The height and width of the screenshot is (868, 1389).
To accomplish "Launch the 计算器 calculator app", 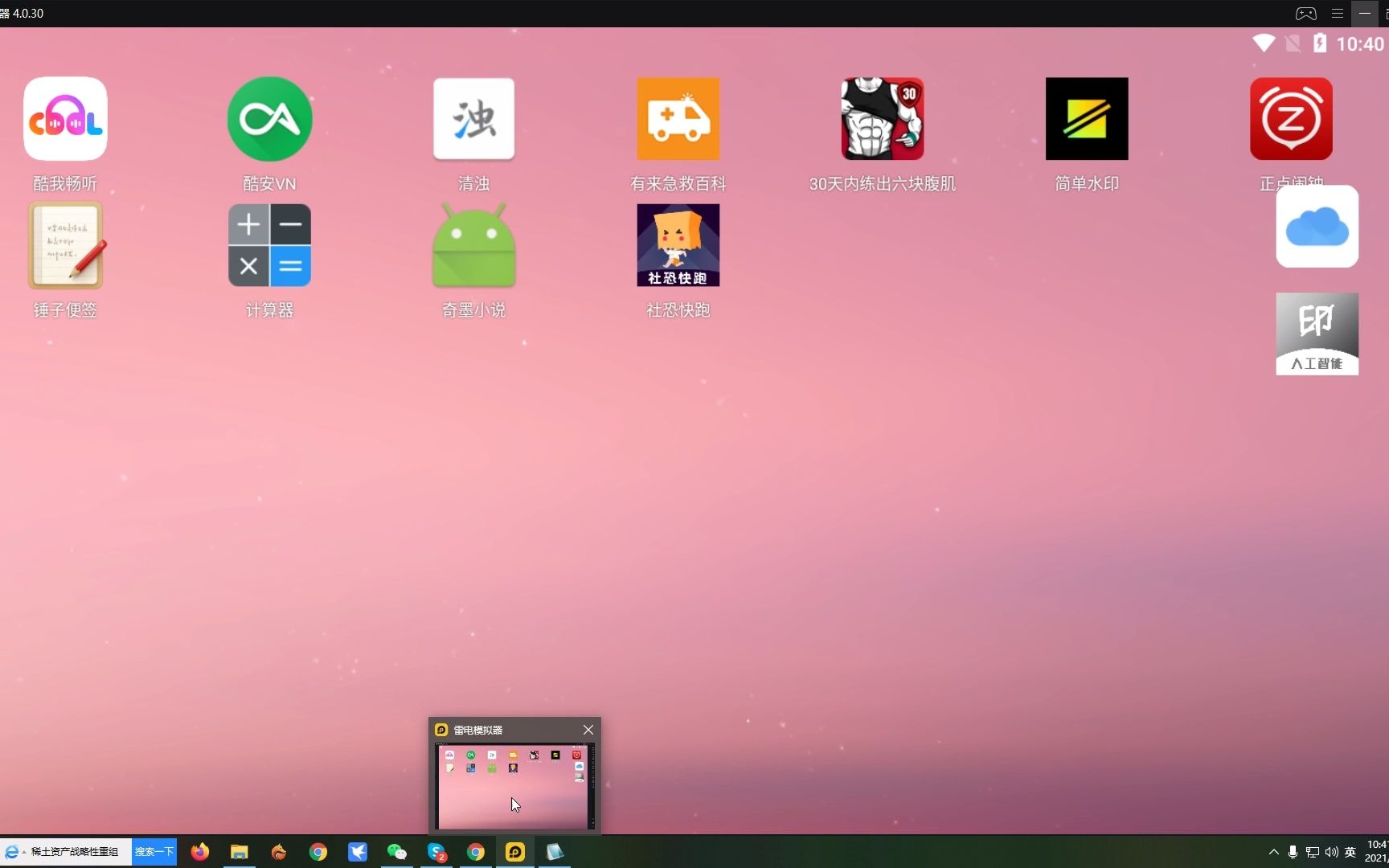I will coord(269,245).
